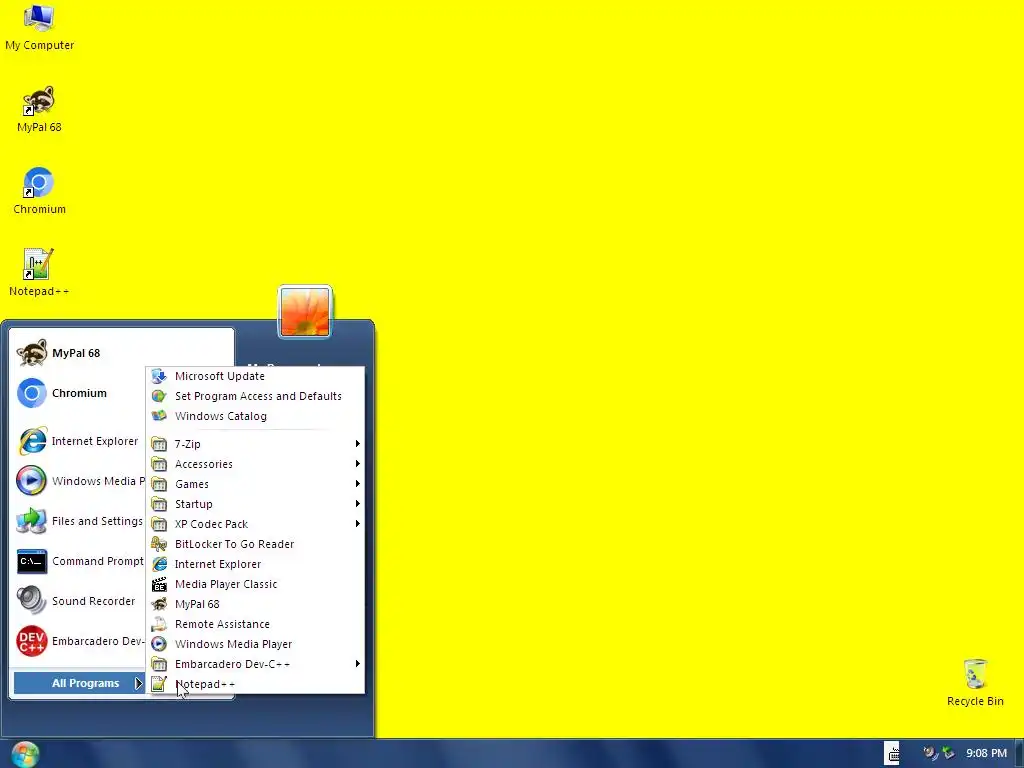
Task: Open Remote Assistance
Action: tap(256, 624)
